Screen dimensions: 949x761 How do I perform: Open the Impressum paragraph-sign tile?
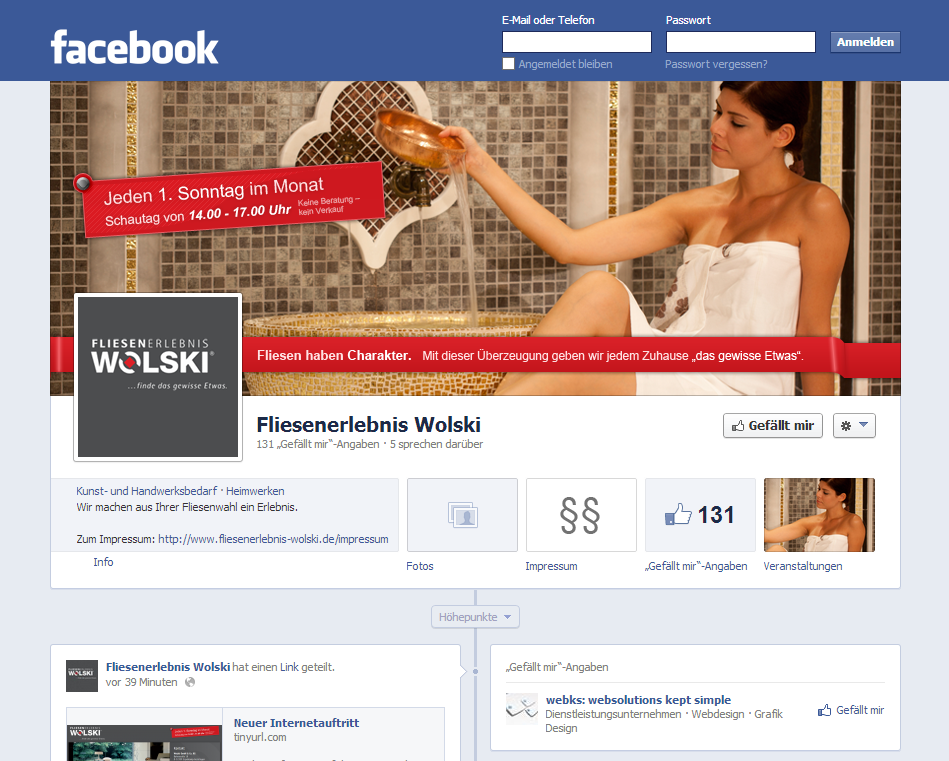tap(581, 515)
